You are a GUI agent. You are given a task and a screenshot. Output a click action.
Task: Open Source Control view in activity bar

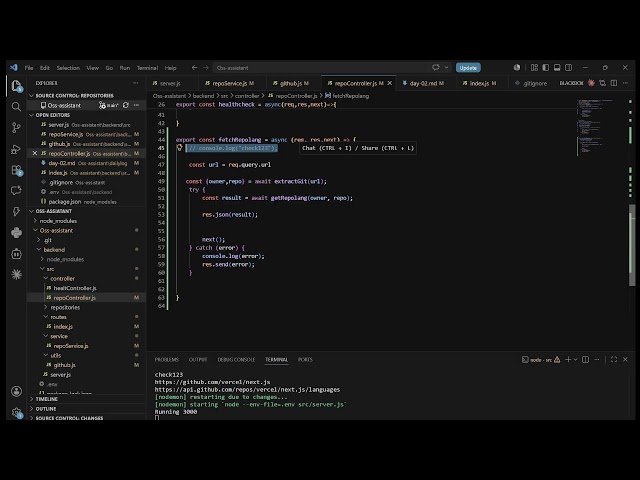pos(16,128)
